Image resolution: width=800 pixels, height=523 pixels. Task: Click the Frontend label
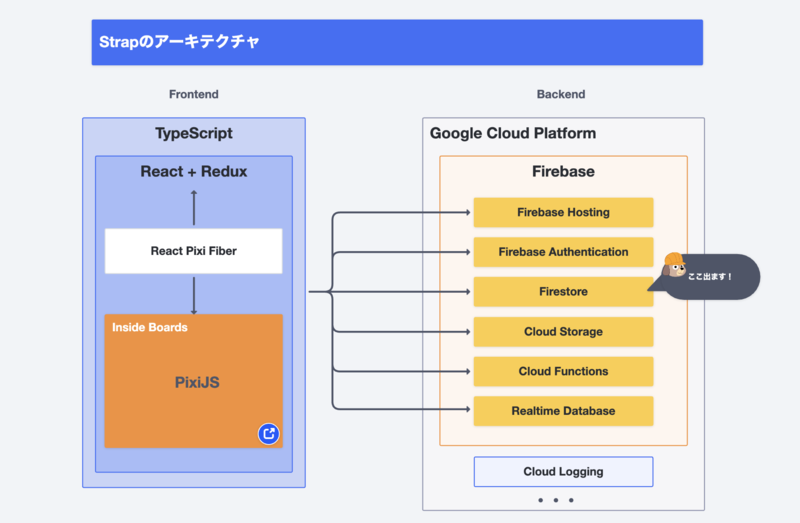[193, 94]
